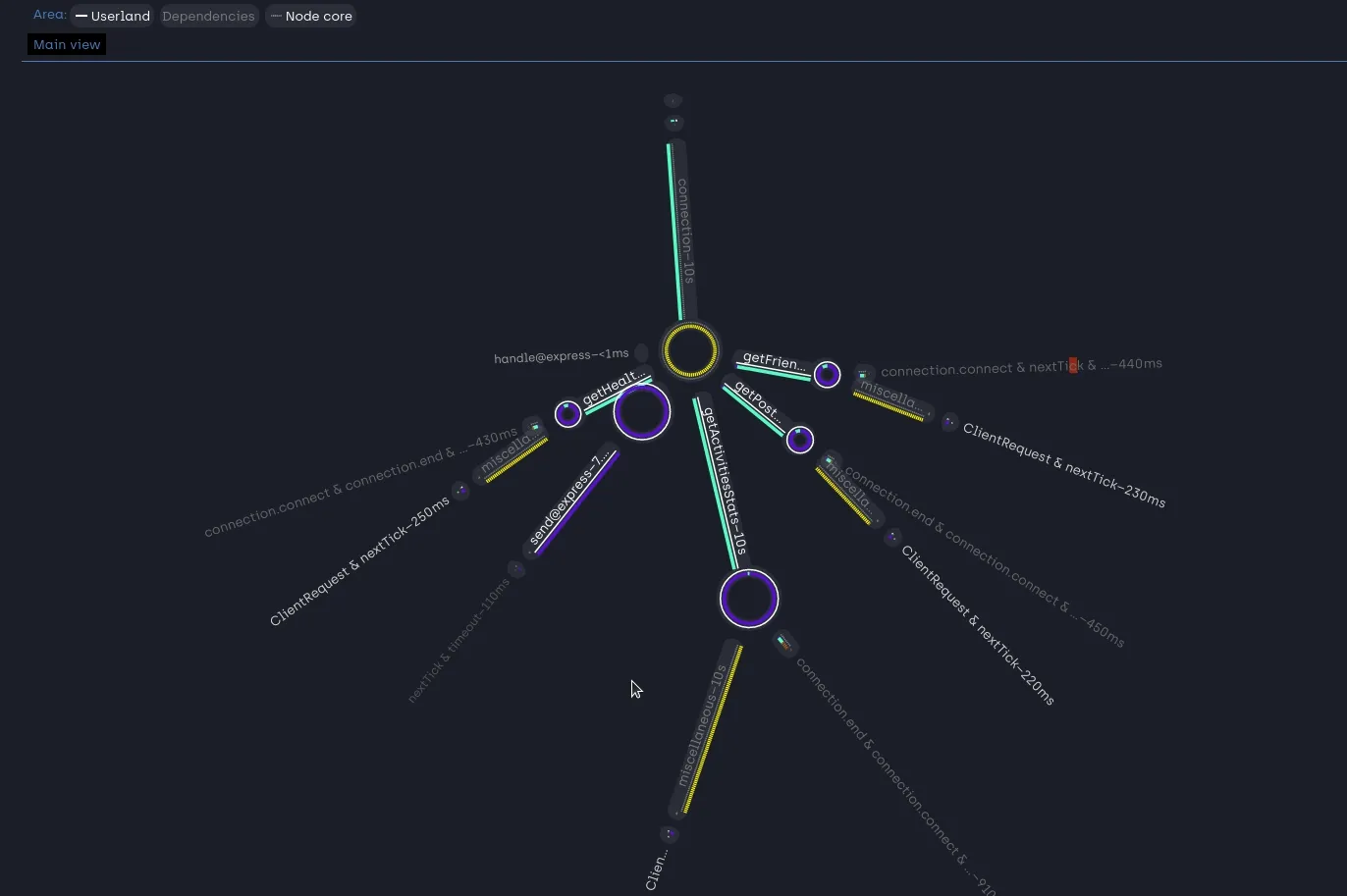Select the send@express purple link label
This screenshot has height=896, width=1347.
click(x=569, y=499)
